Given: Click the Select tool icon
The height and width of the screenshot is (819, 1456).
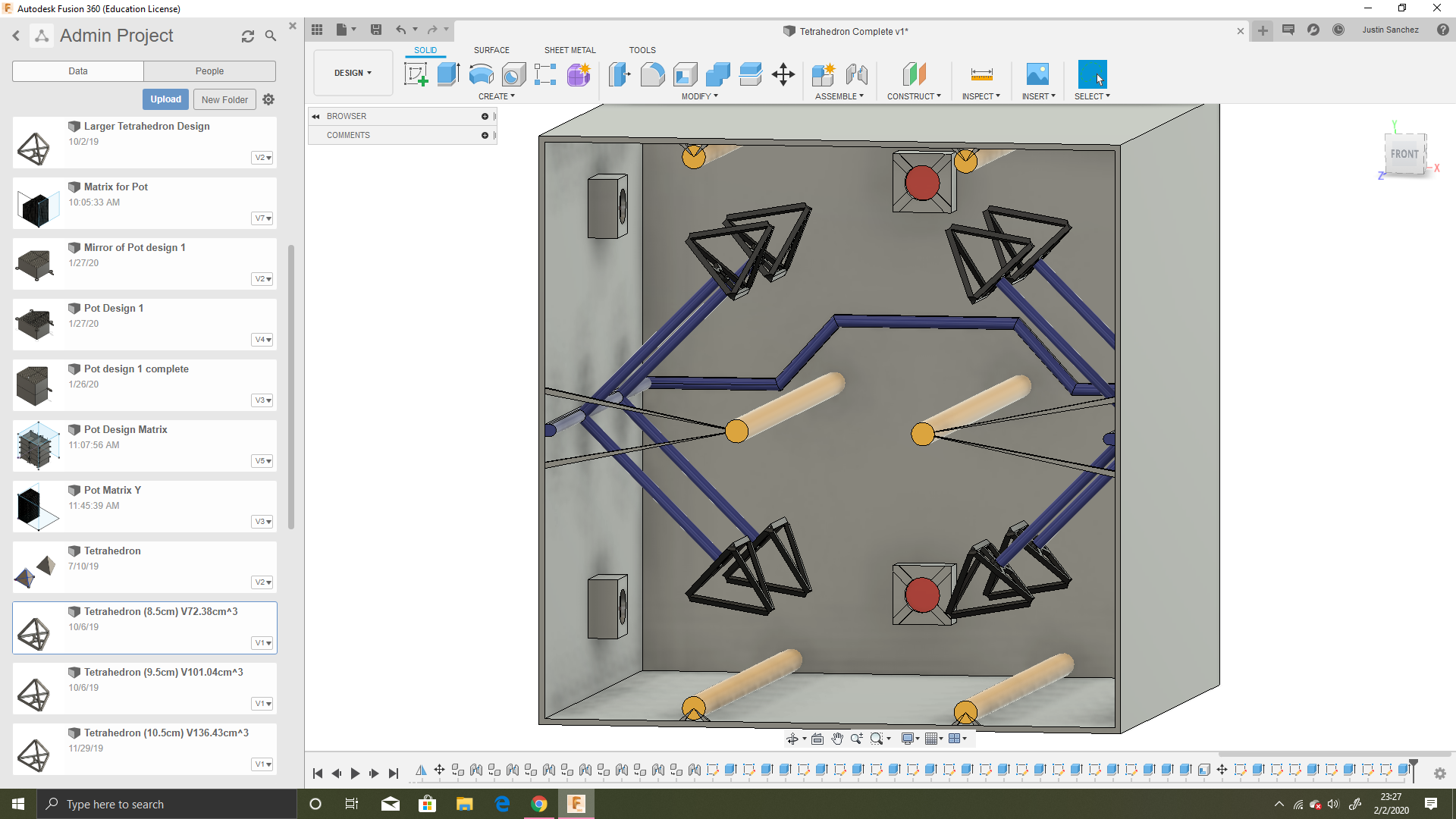Looking at the screenshot, I should point(1092,74).
